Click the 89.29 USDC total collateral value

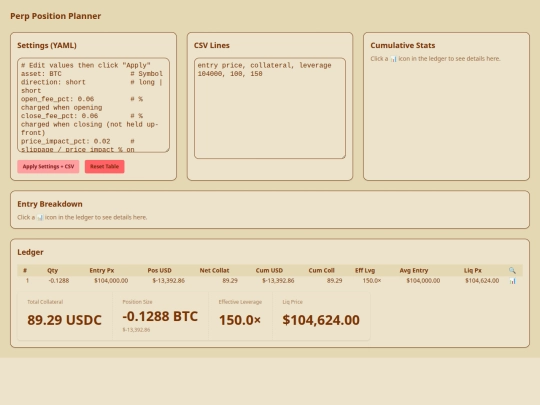(64, 320)
